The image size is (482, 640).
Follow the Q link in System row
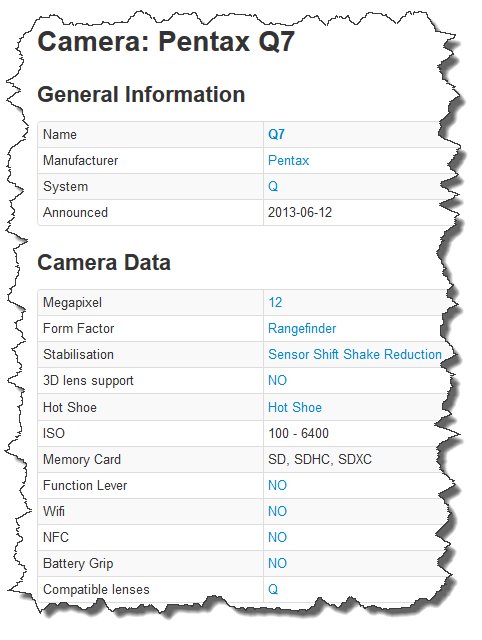[273, 187]
